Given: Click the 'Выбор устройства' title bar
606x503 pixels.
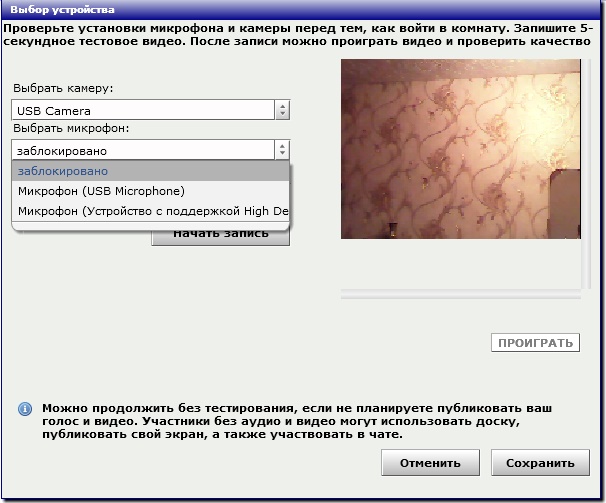Looking at the screenshot, I should 301,9.
